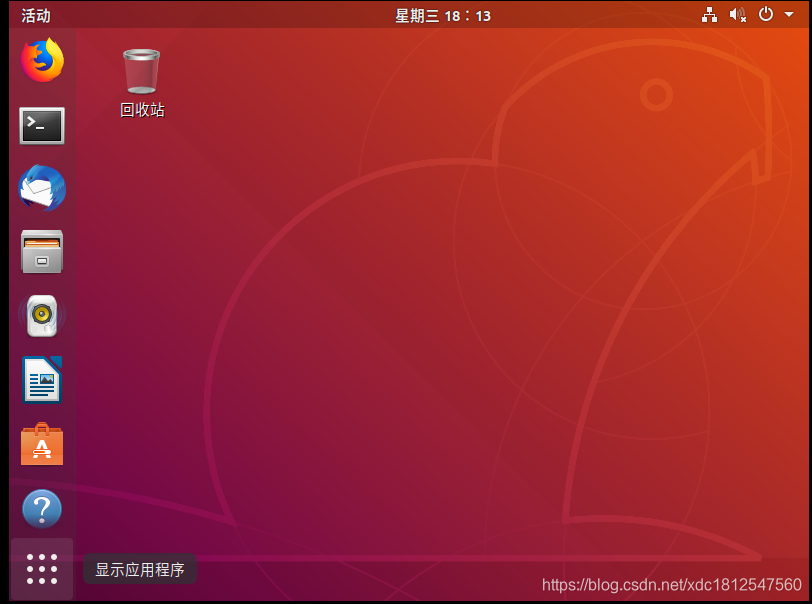Click the network status icon

(709, 15)
